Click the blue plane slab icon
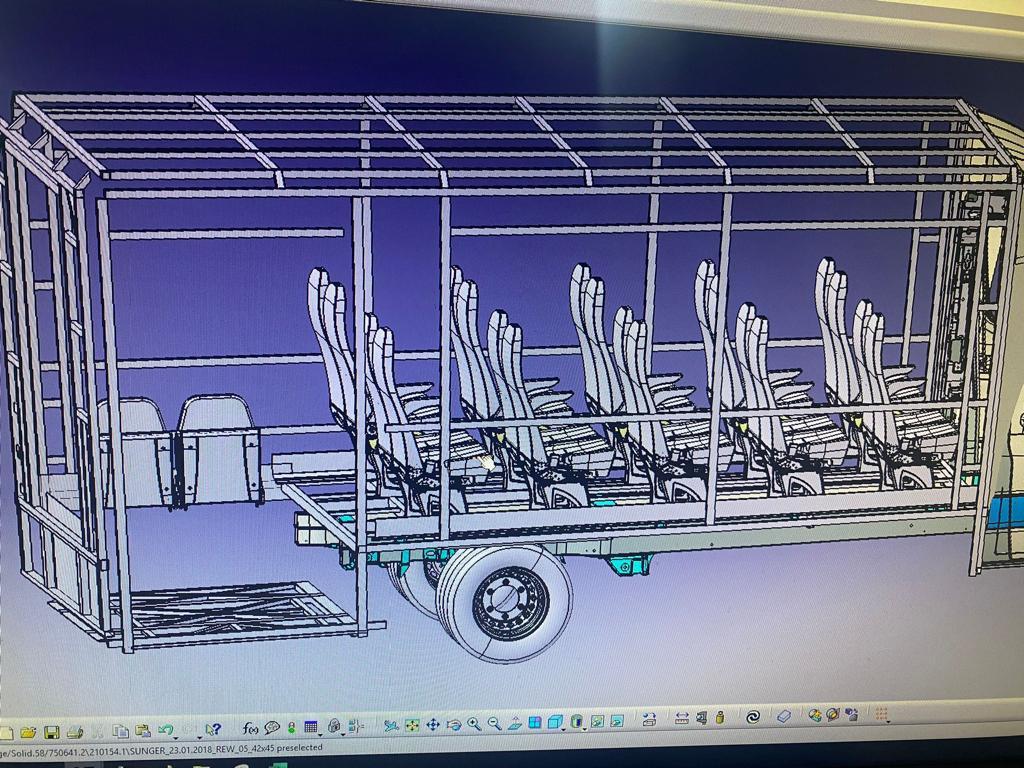 [784, 716]
